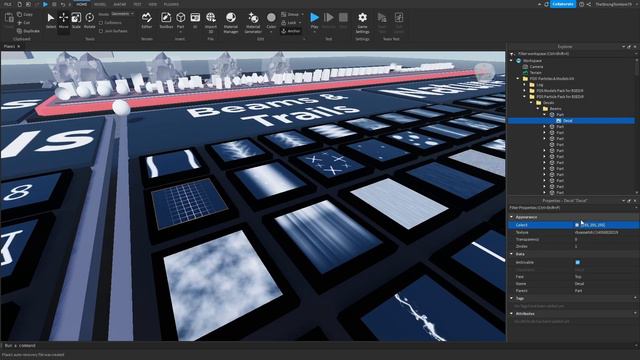Switch to the TEST ribbon tab

click(138, 4)
